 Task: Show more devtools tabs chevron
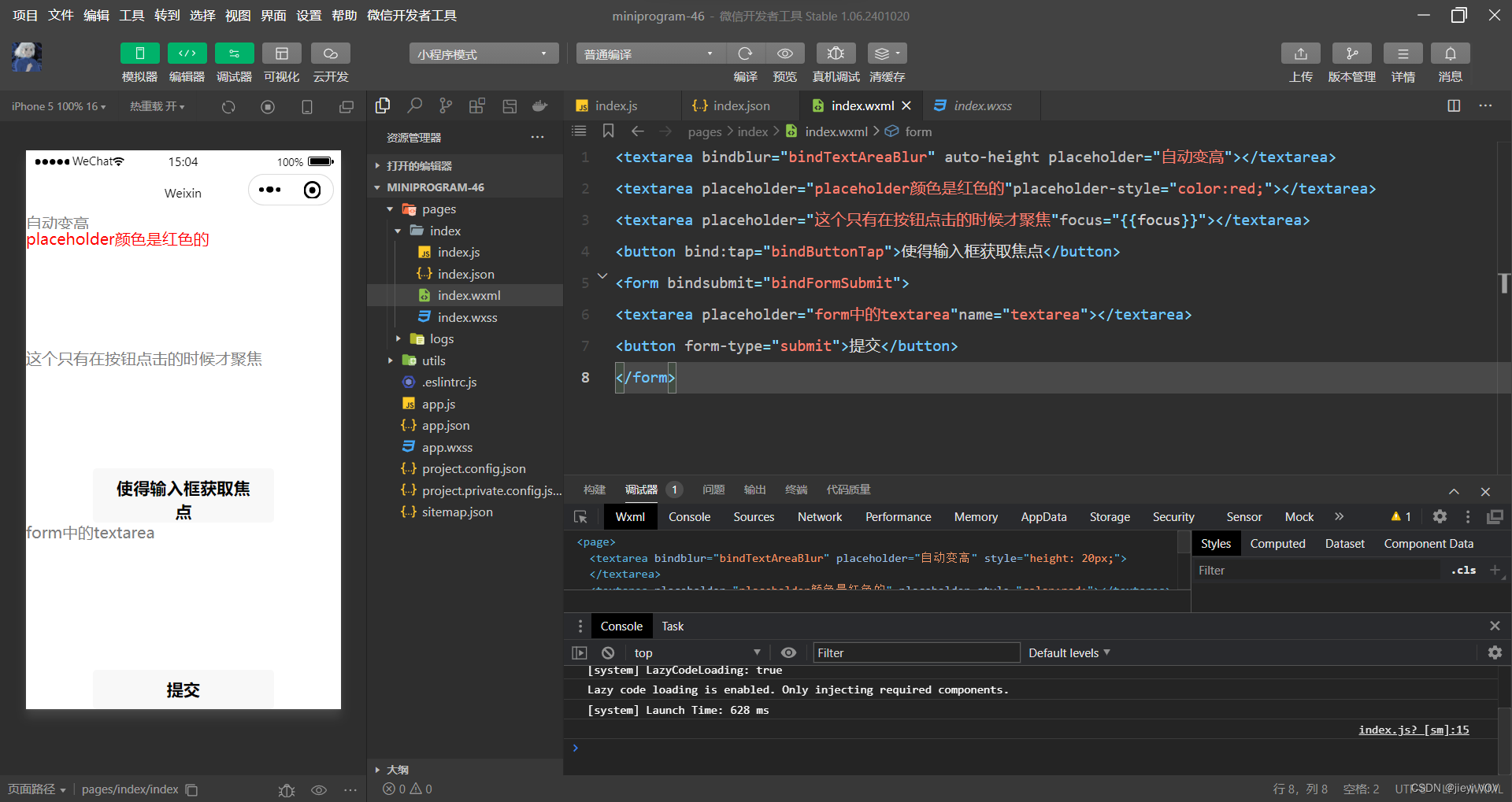click(x=1339, y=516)
